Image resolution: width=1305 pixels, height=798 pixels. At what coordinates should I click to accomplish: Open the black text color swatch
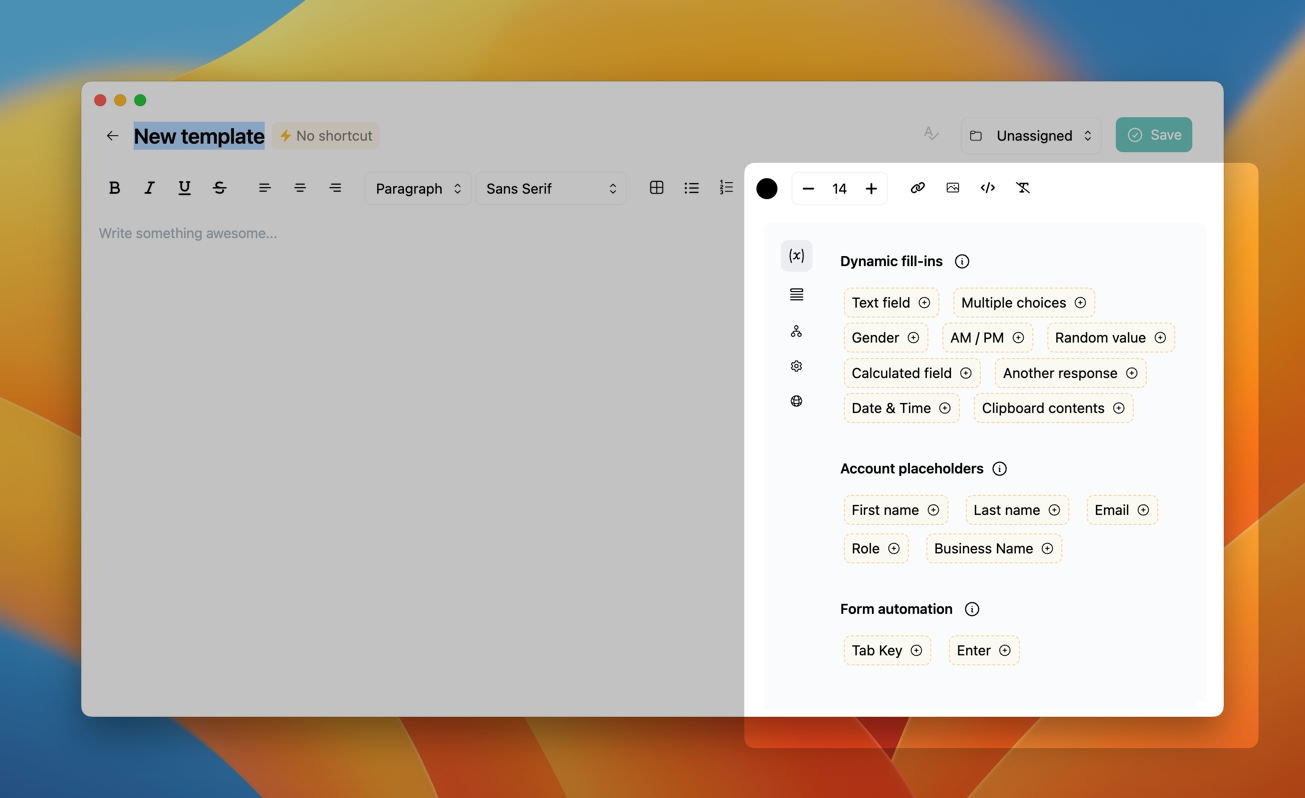(x=767, y=189)
